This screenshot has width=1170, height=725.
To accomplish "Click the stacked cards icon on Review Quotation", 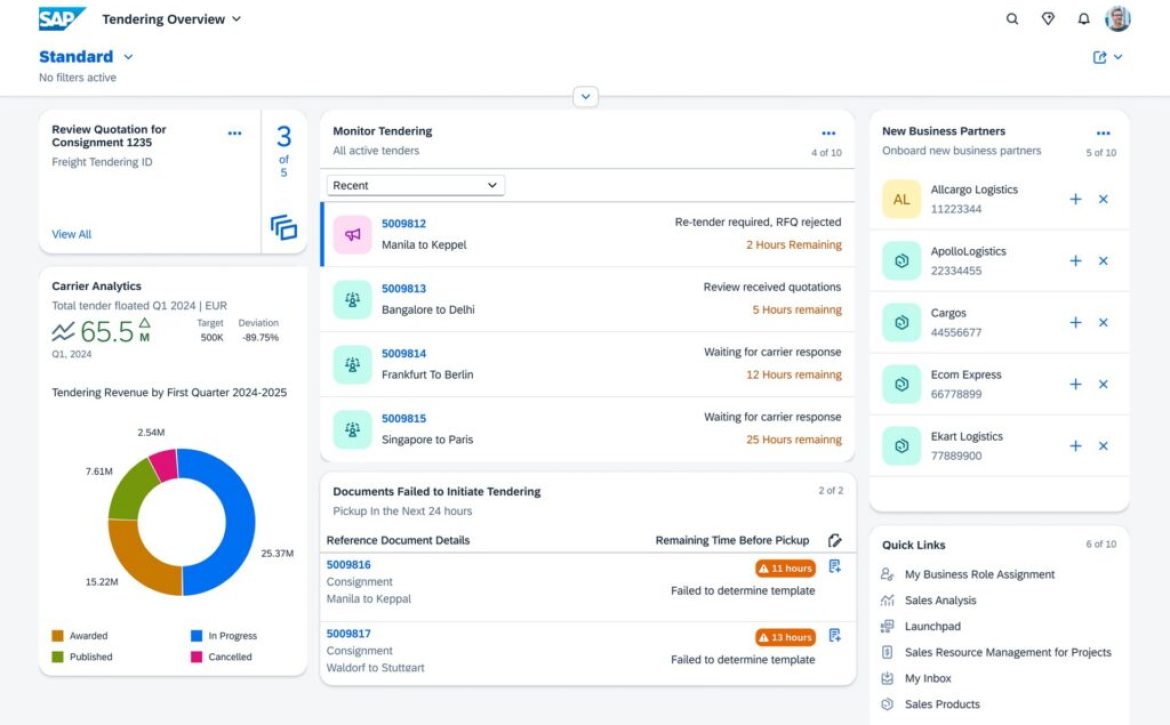I will [x=284, y=227].
